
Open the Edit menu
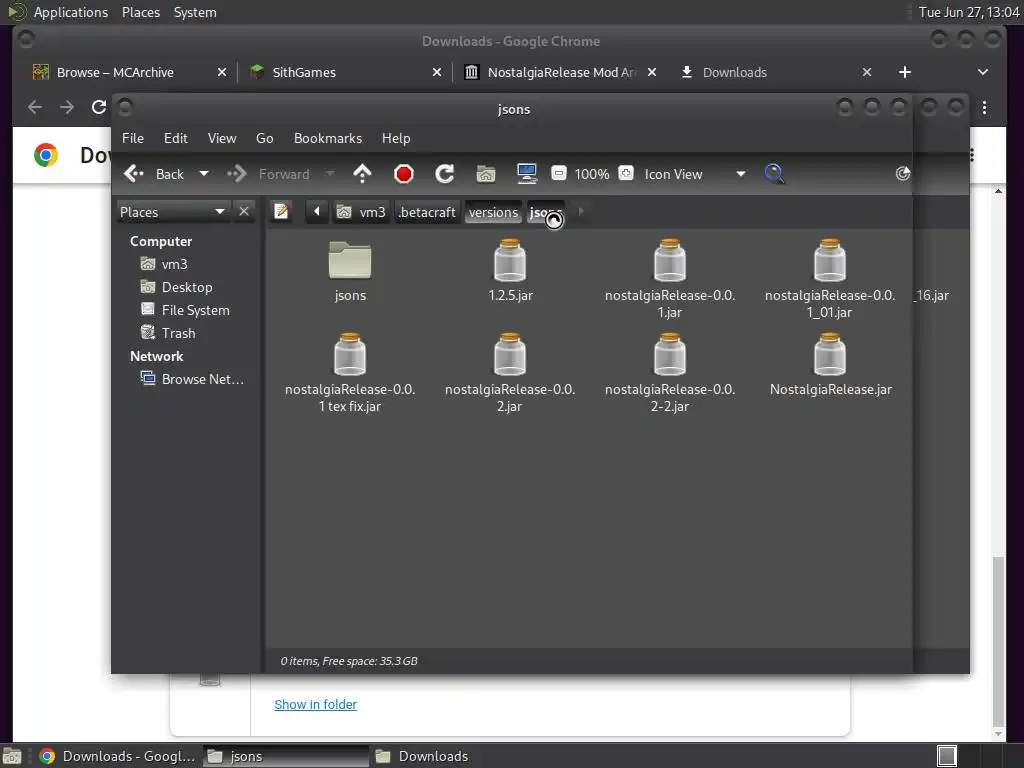coord(176,138)
